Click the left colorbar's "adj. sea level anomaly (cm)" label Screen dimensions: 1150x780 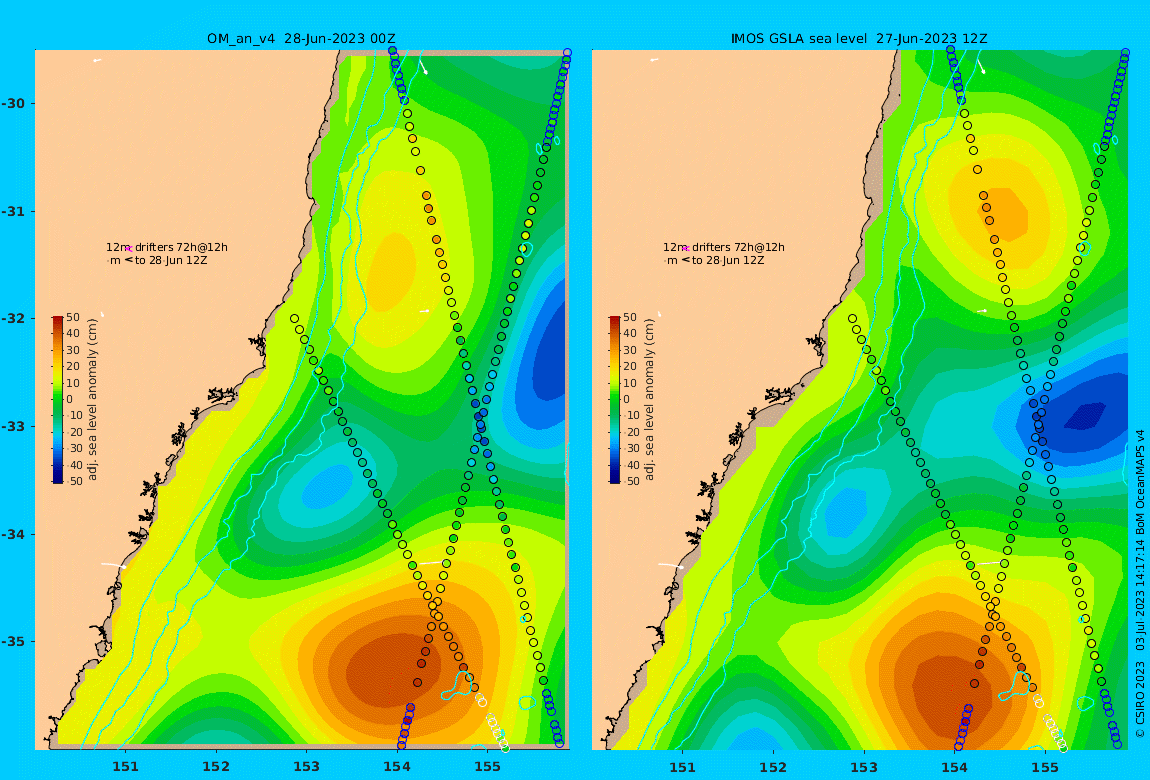pyautogui.click(x=92, y=400)
